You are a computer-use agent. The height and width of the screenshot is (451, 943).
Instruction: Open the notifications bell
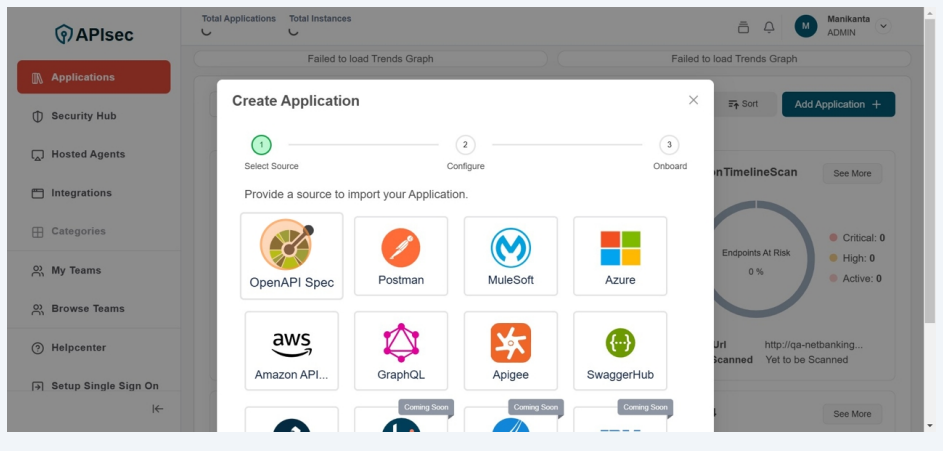click(x=769, y=27)
